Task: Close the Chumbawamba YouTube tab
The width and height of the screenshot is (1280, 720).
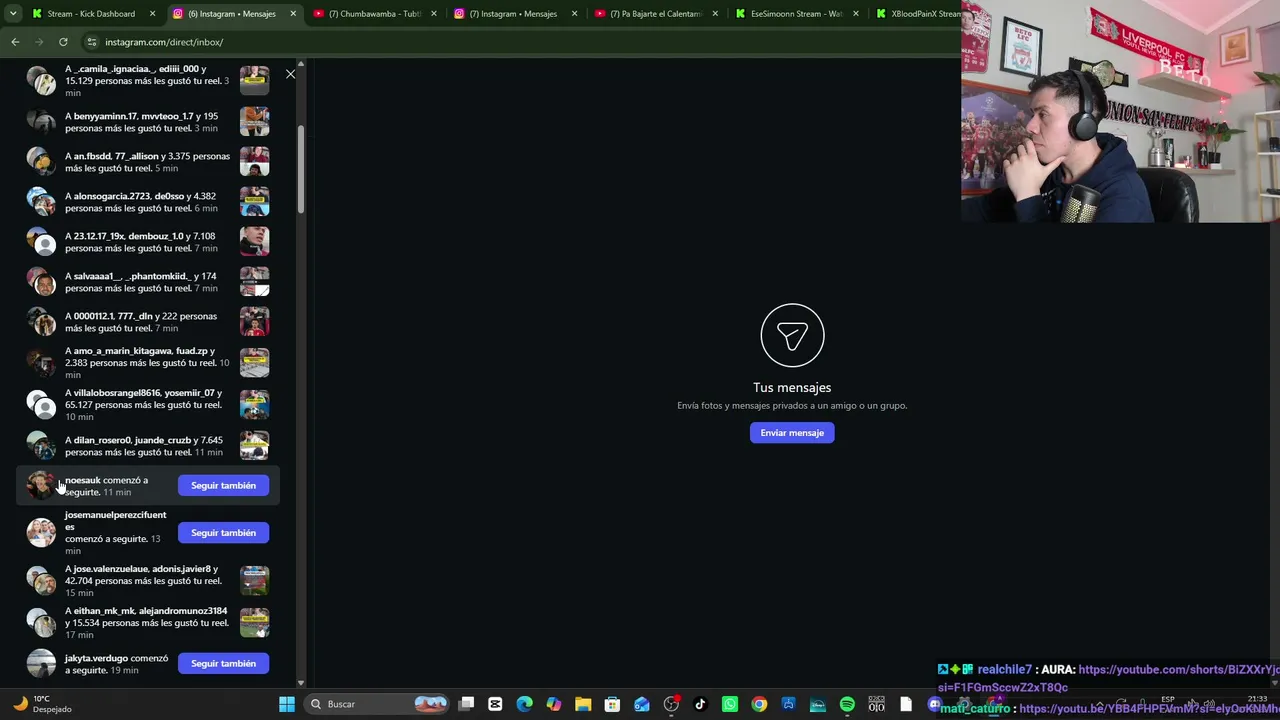Action: (x=433, y=14)
